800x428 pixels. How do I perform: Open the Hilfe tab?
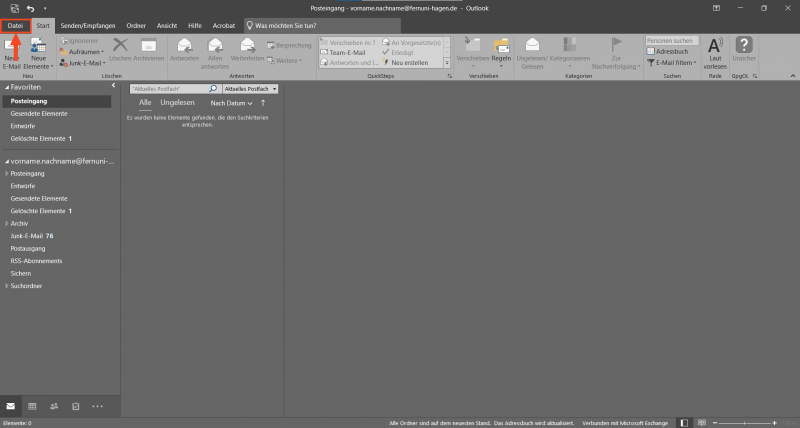[195, 26]
